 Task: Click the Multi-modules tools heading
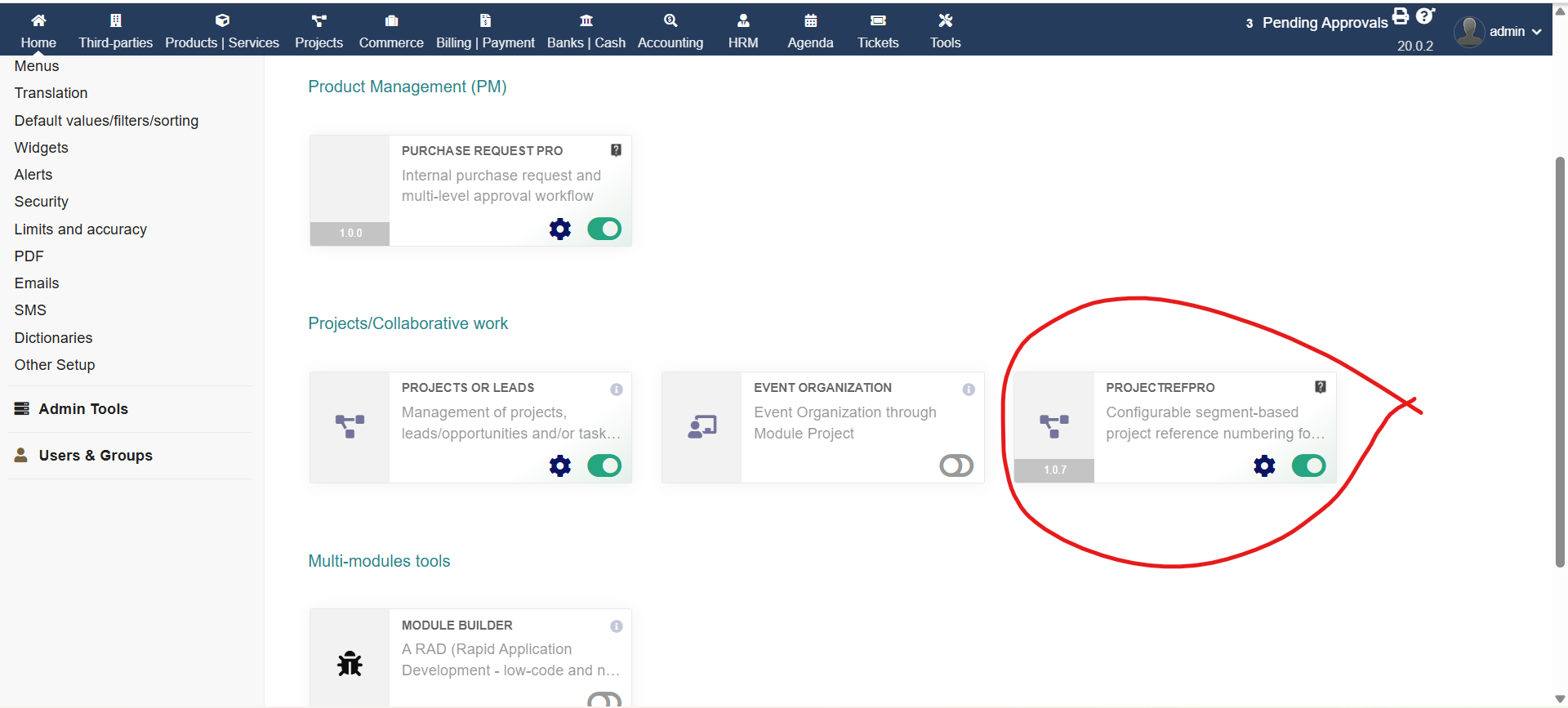tap(379, 561)
